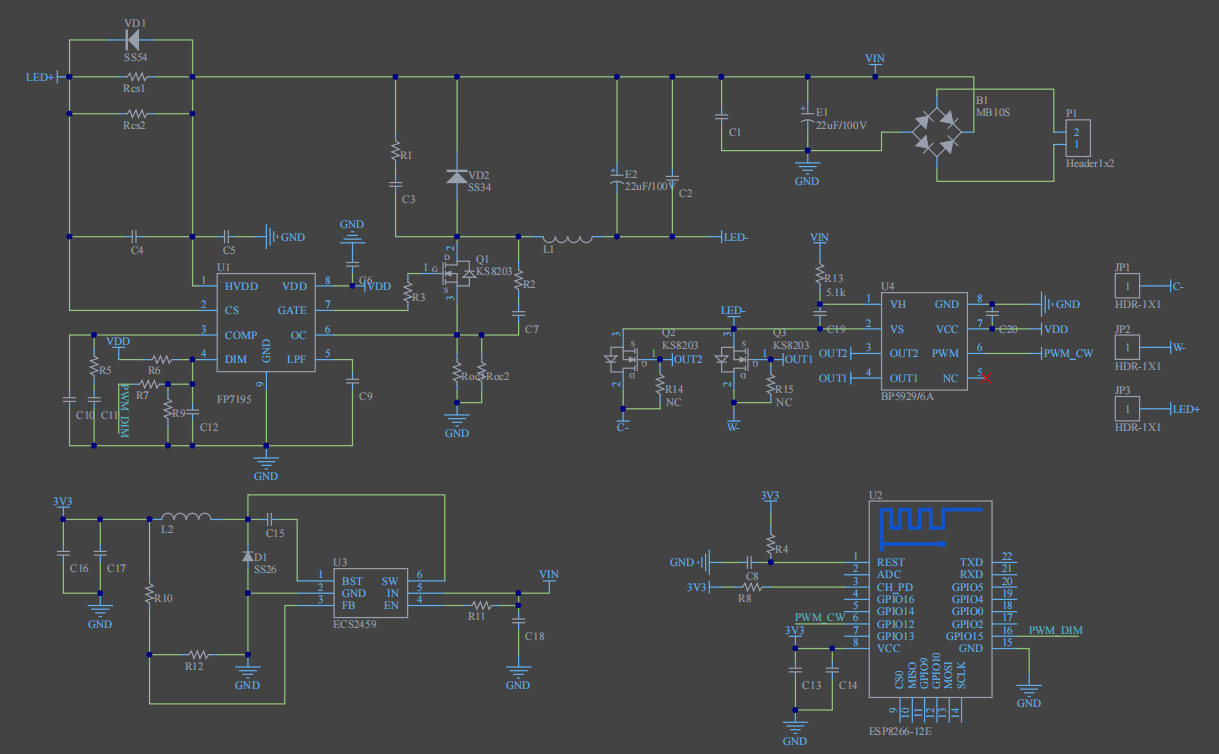Select the C15 capacitor symbol
1219x754 pixels.
pos(271,519)
